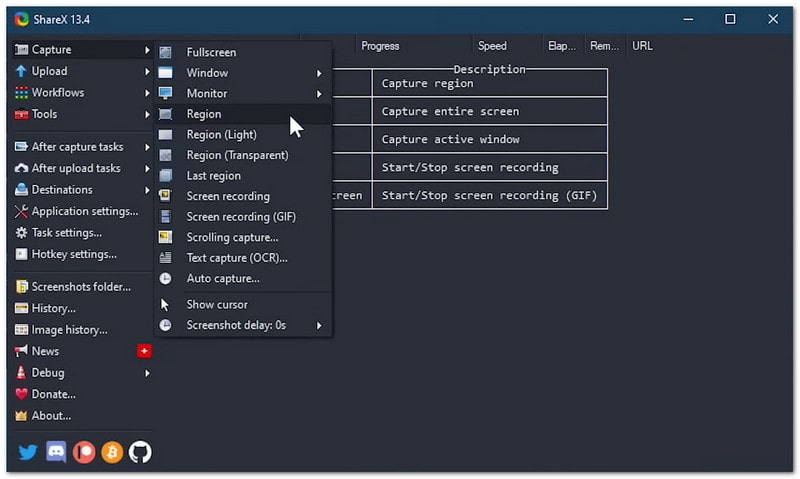The height and width of the screenshot is (479, 800).
Task: Click the Fullscreen capture icon
Action: click(x=165, y=52)
